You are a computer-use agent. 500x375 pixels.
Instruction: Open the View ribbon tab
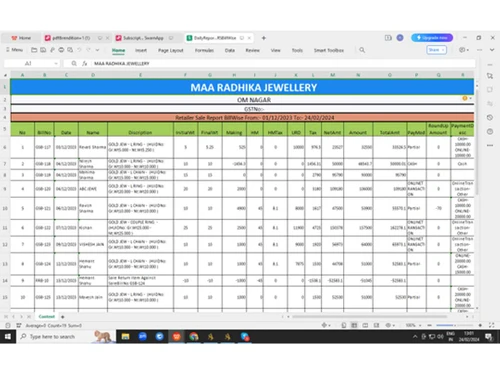click(x=275, y=50)
